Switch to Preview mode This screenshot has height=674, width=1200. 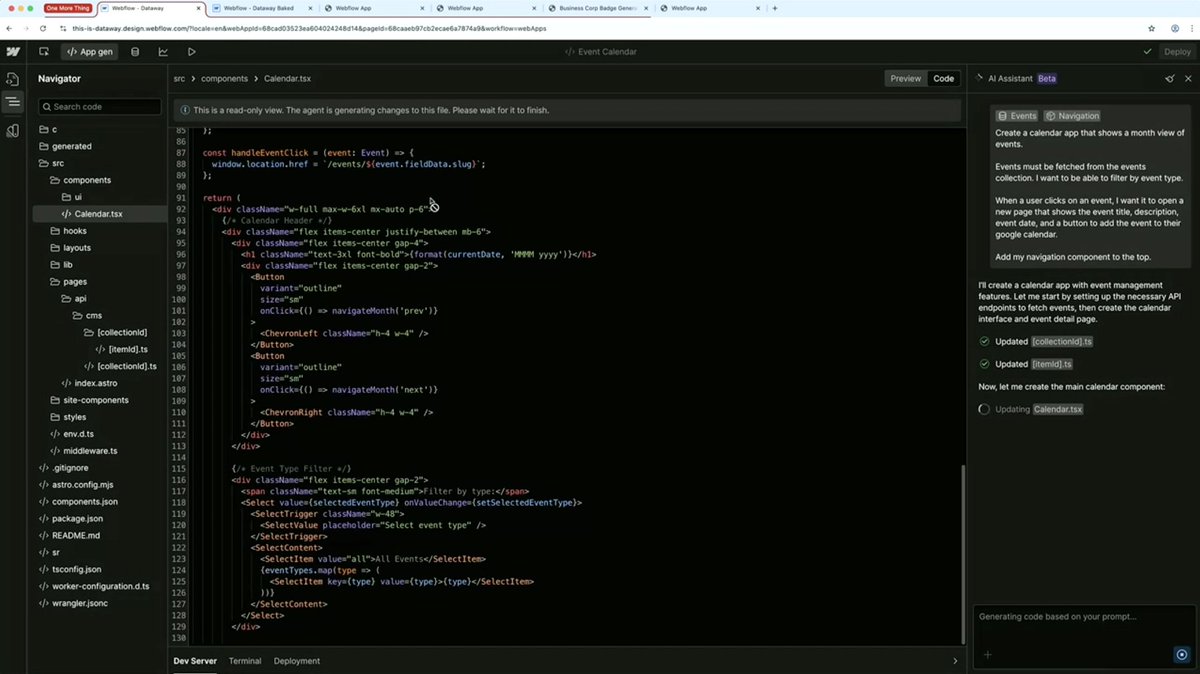(x=905, y=78)
